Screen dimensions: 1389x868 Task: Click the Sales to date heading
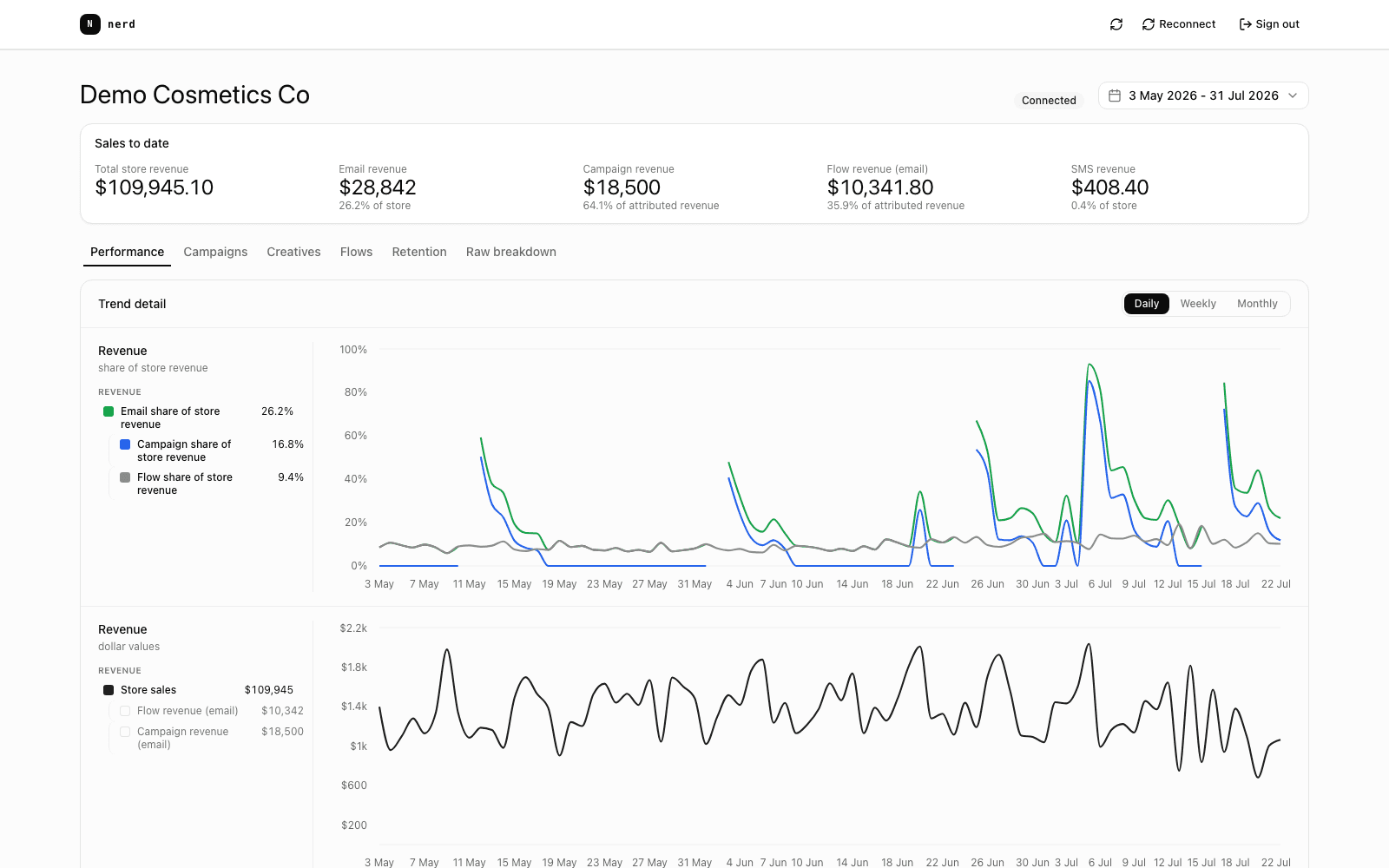pyautogui.click(x=132, y=143)
